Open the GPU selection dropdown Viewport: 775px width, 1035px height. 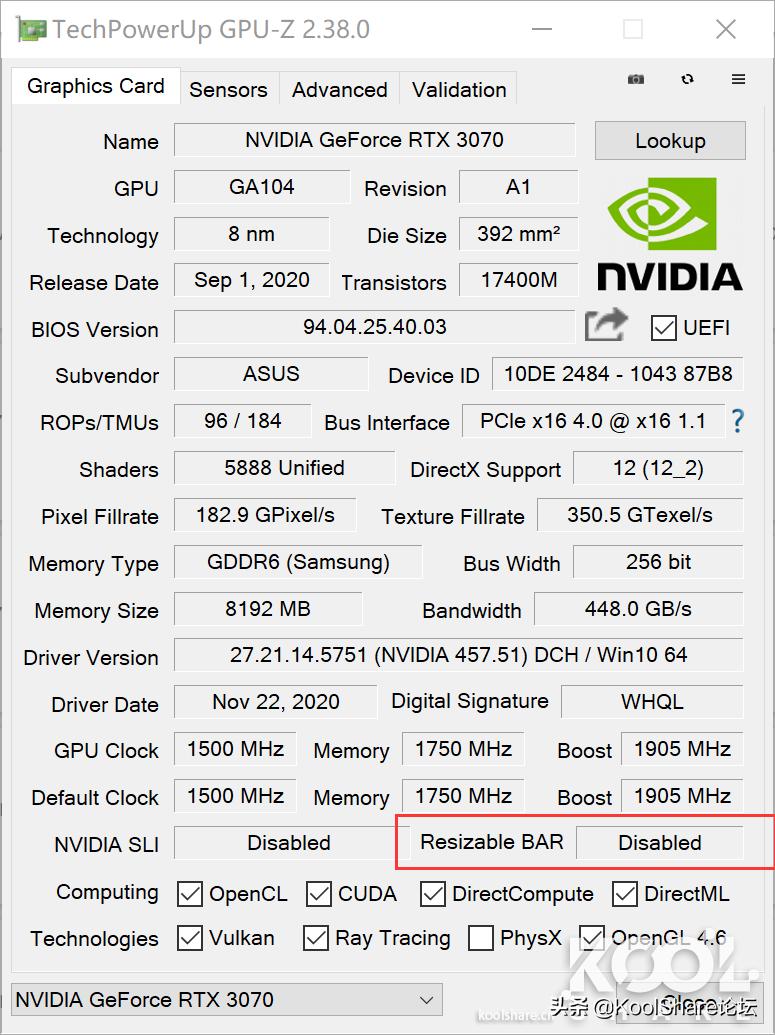(226, 999)
